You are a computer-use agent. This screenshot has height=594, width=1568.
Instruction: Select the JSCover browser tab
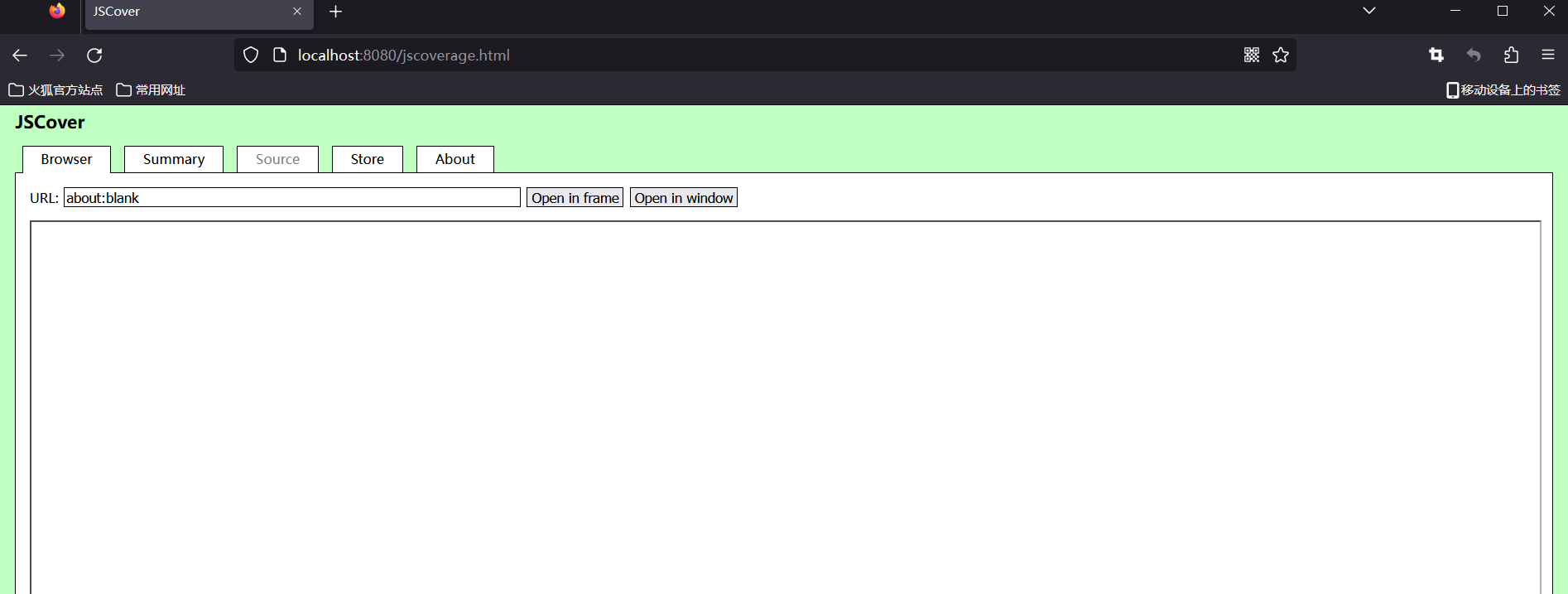[x=199, y=14]
